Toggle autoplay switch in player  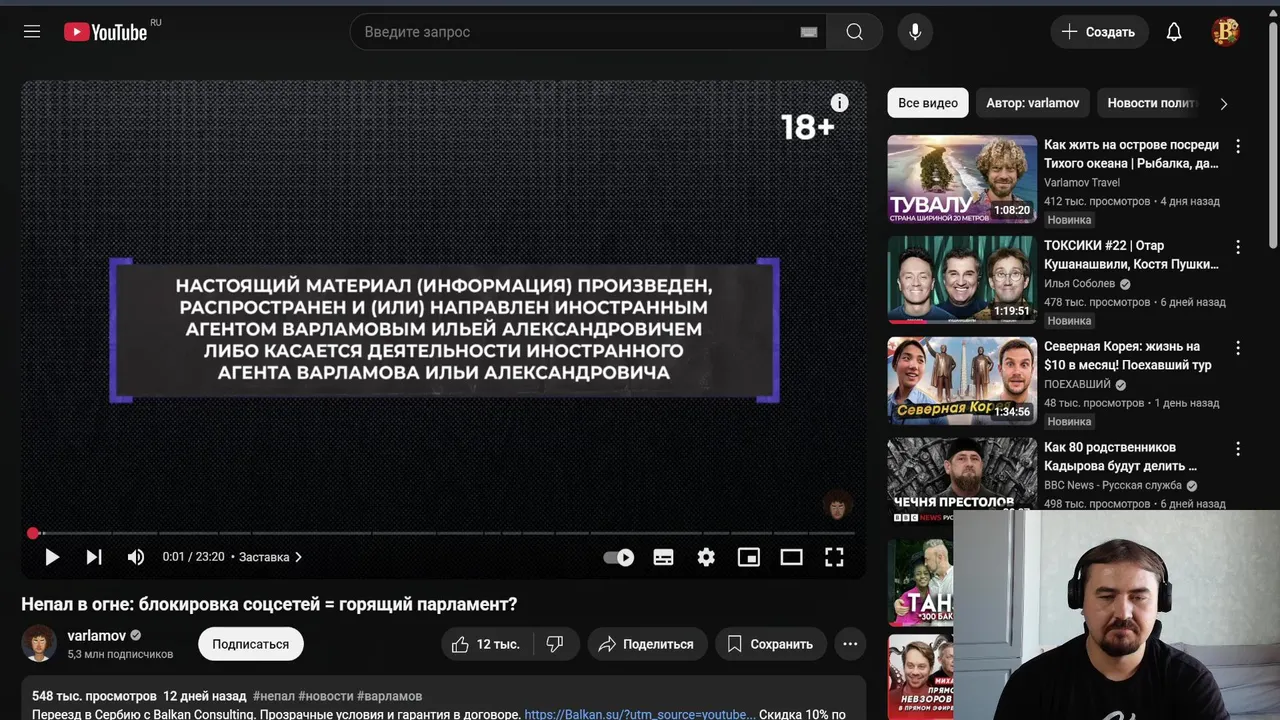tap(619, 557)
